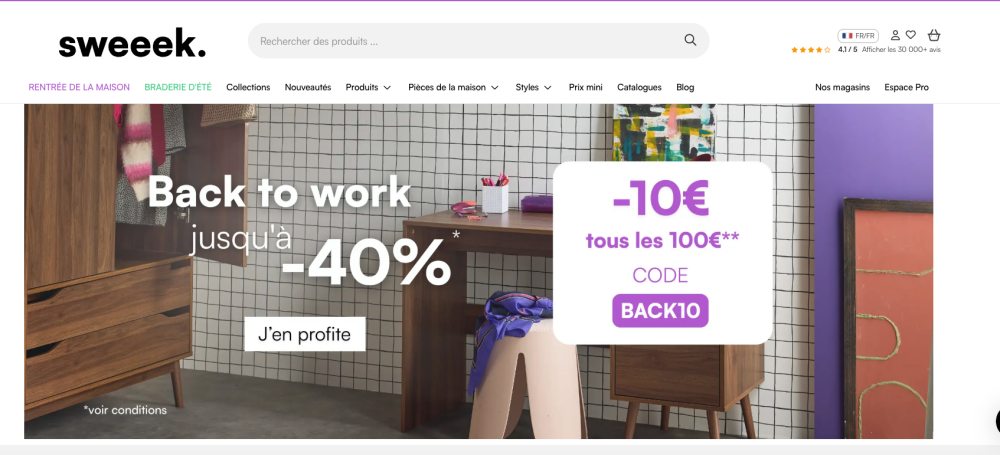
Task: Open the wishlist heart icon
Action: [911, 35]
